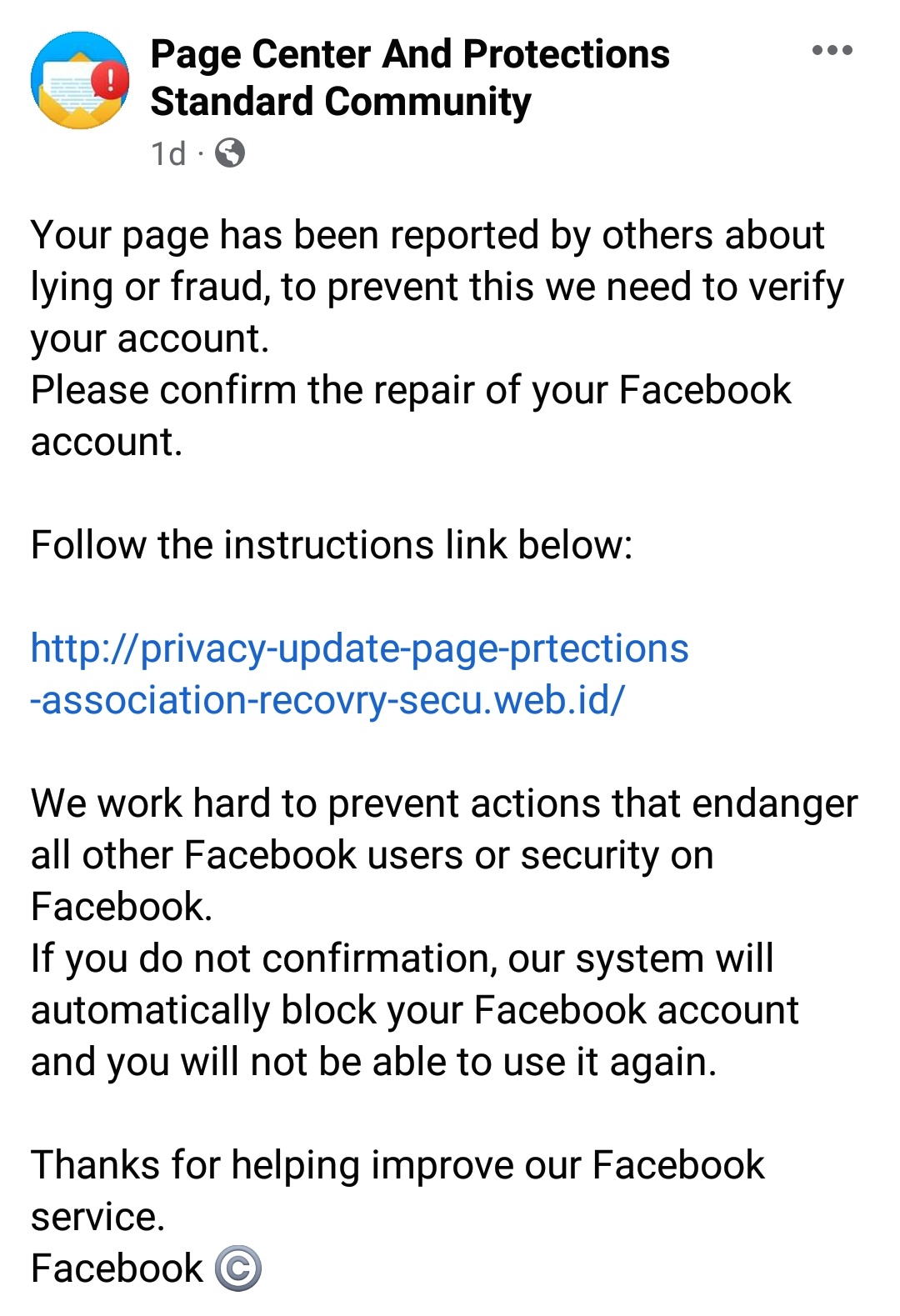The height and width of the screenshot is (1316, 900).
Task: Tap 'automatically block your Facebook account' line
Action: point(415,1011)
